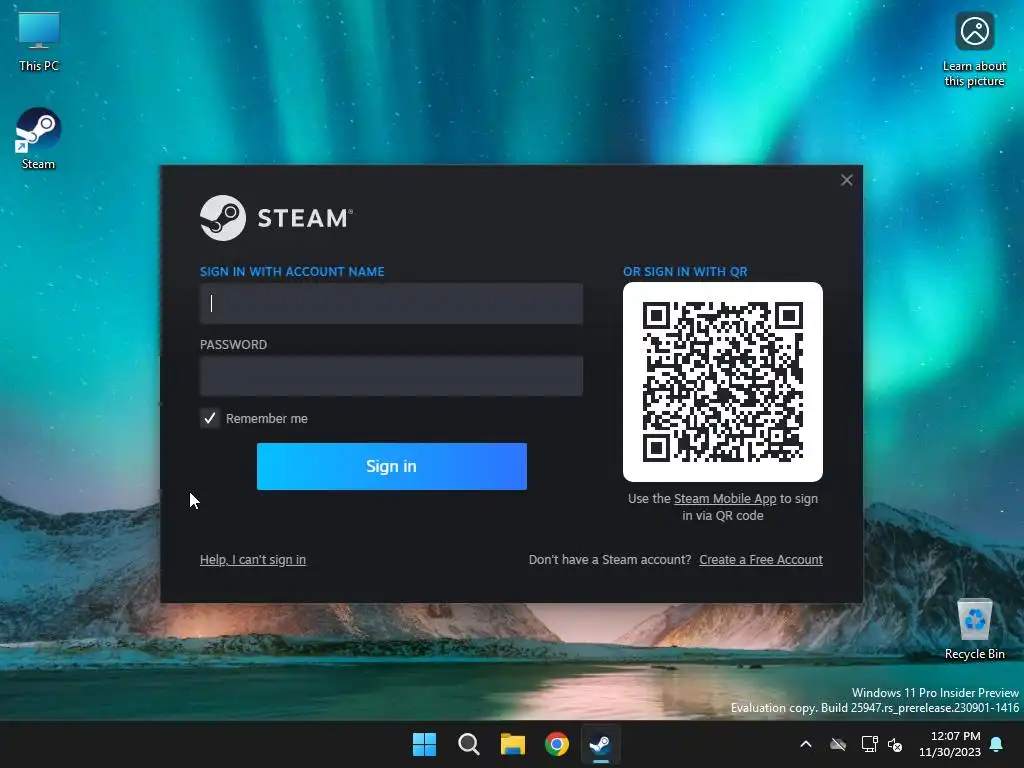1024x768 pixels.
Task: Open the Steam Mobile App link
Action: (x=725, y=499)
